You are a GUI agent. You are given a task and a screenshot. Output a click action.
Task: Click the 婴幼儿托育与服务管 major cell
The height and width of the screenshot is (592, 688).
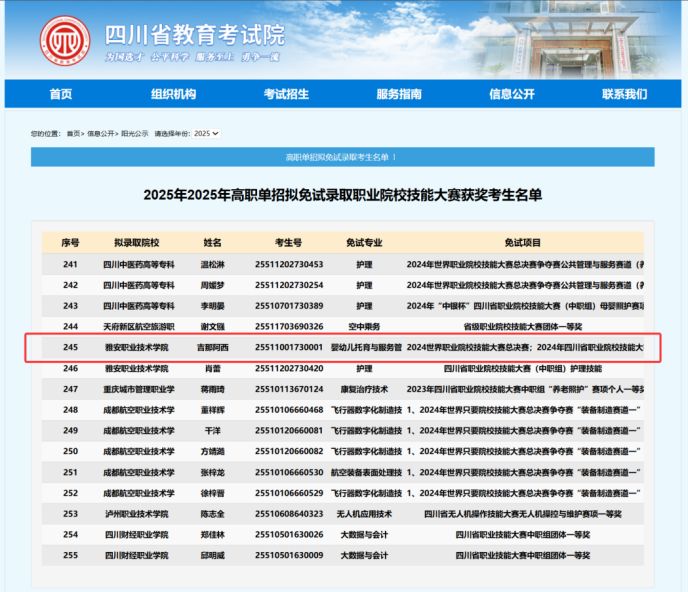366,347
